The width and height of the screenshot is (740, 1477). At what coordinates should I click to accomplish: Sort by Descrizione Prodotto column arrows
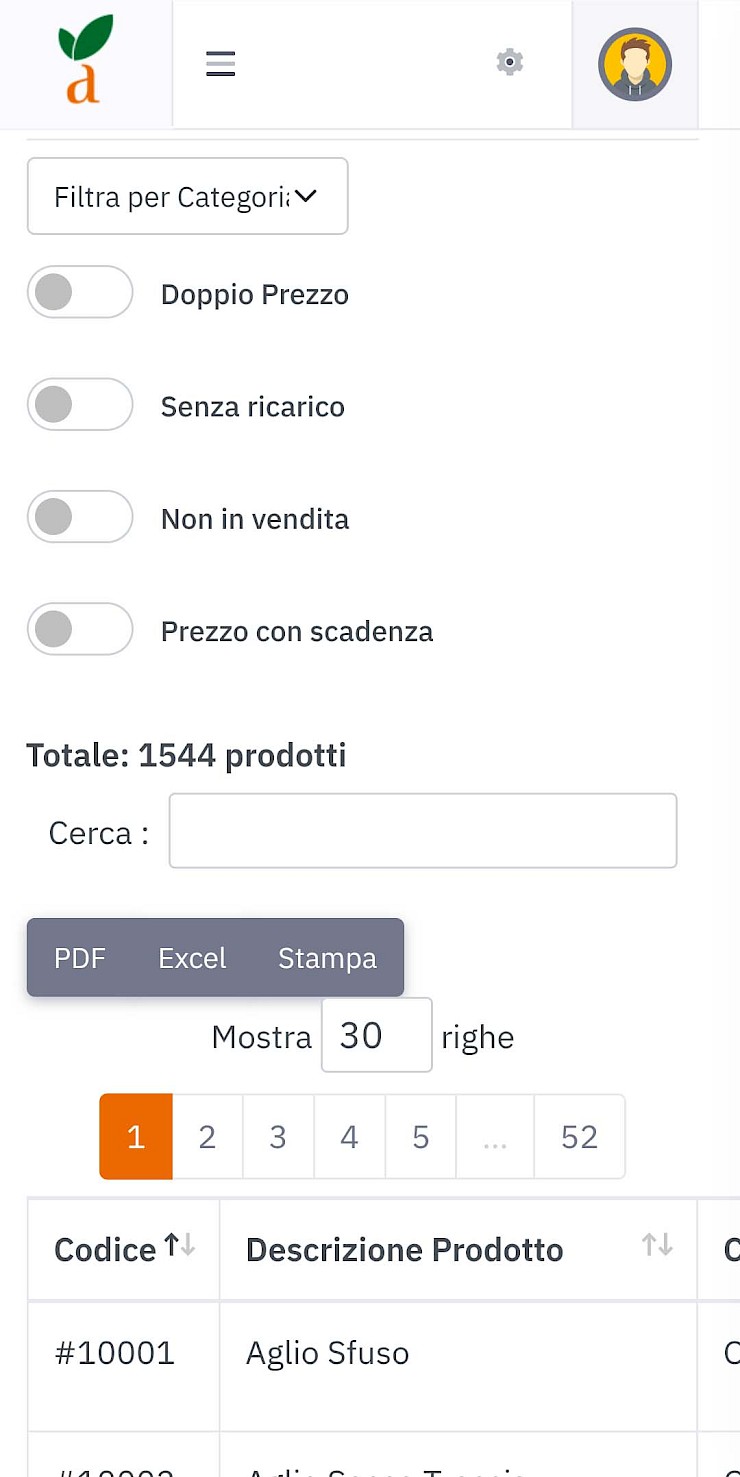[657, 1245]
